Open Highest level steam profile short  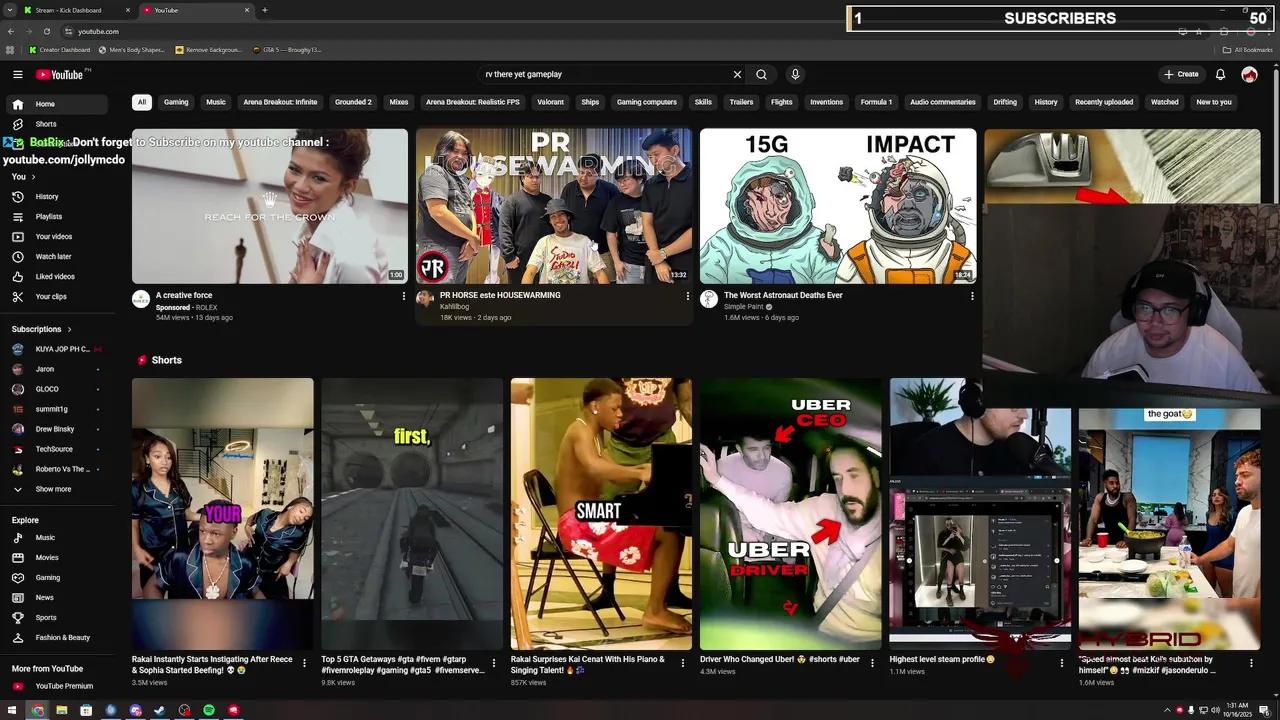pyautogui.click(x=980, y=514)
